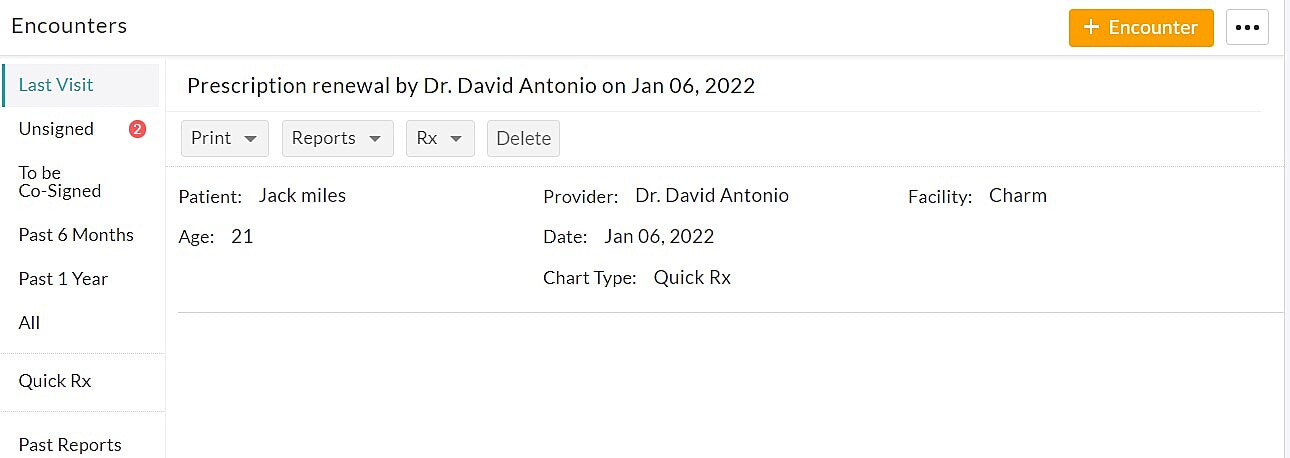Click the prescription renewal encounter title
Image resolution: width=1290 pixels, height=458 pixels.
(x=471, y=86)
